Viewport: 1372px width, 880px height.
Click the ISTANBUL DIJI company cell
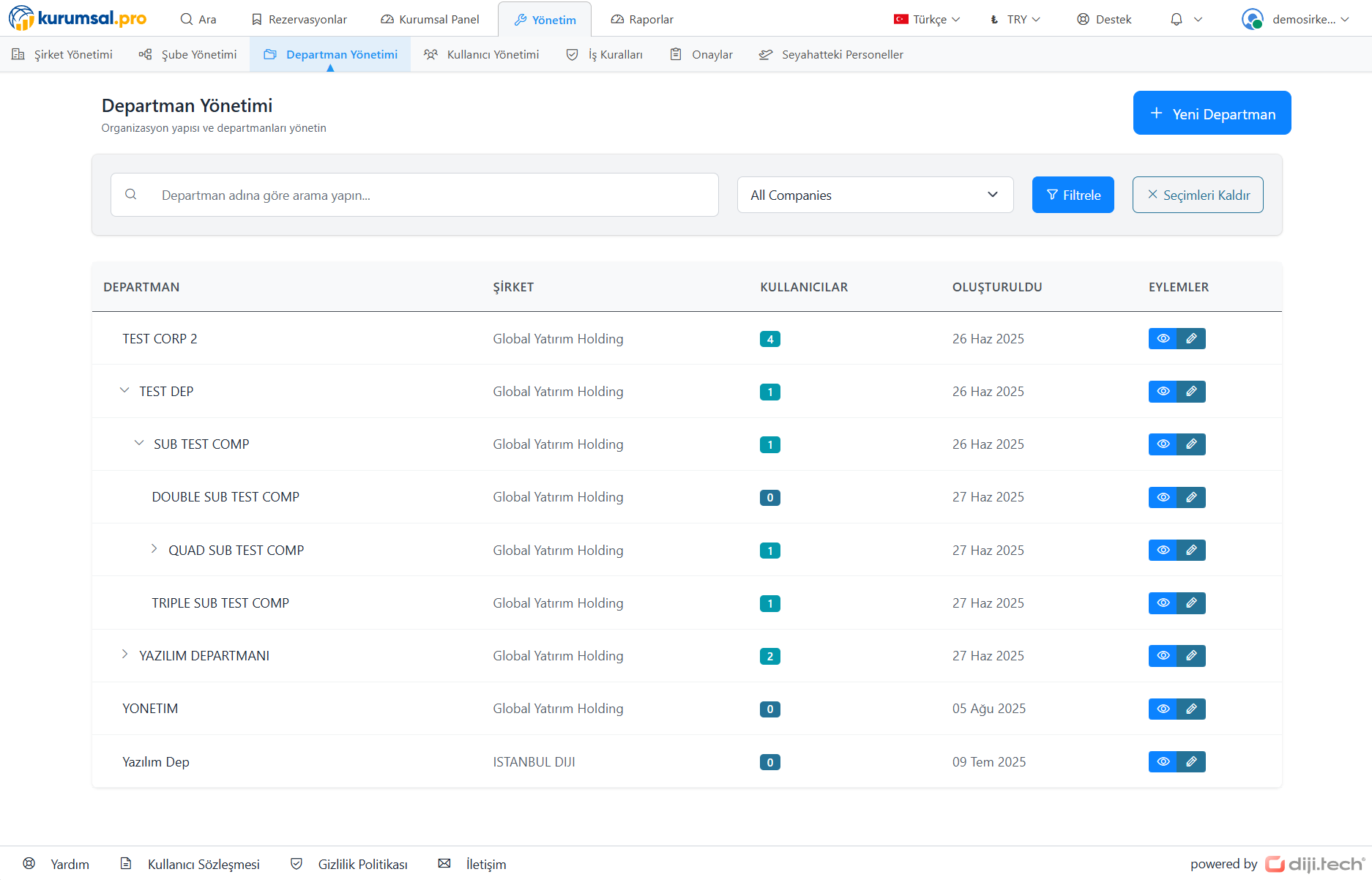534,761
